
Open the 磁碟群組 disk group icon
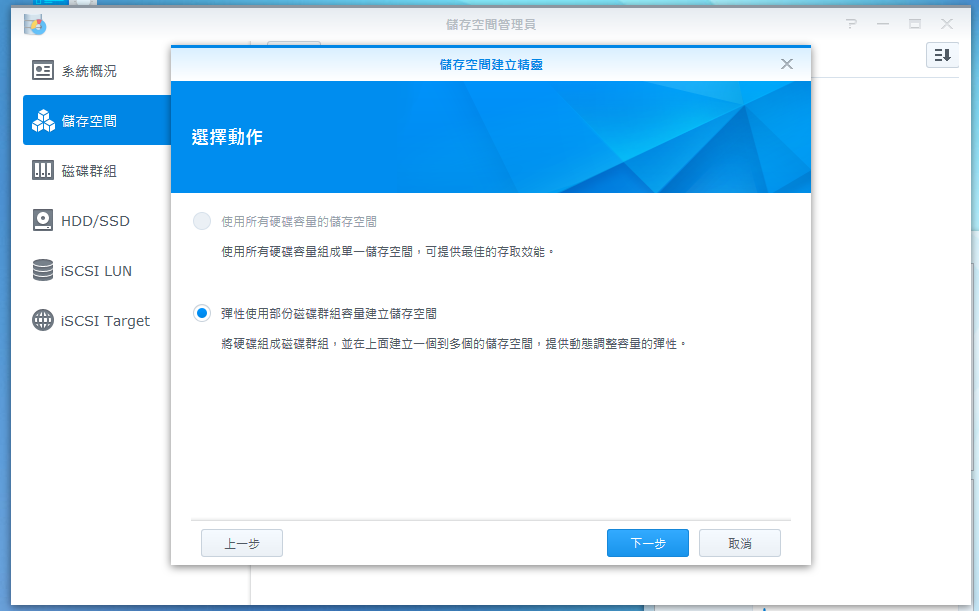(x=42, y=170)
